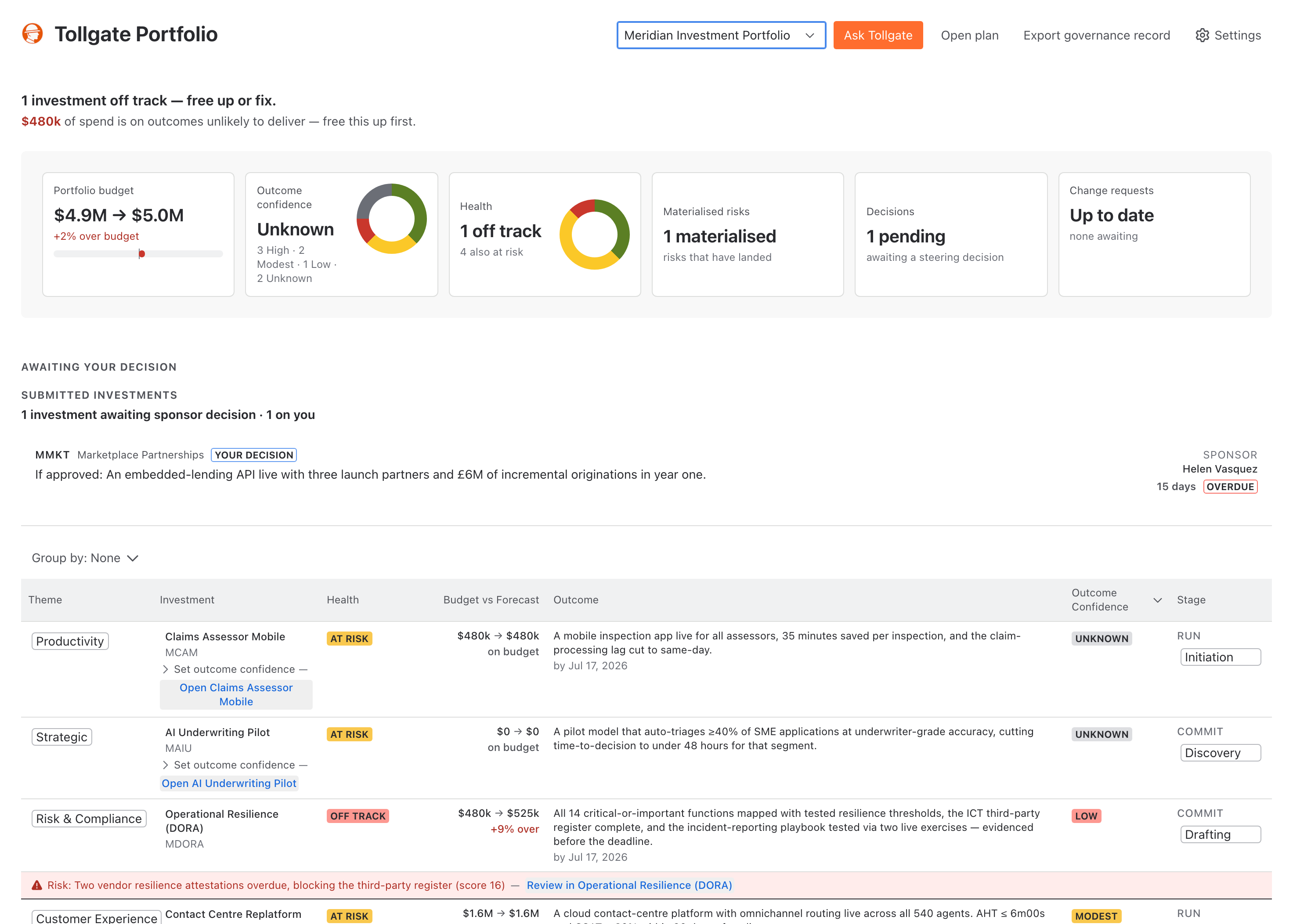Click the Outcome column header
This screenshot has width=1293, height=924.
coord(576,600)
